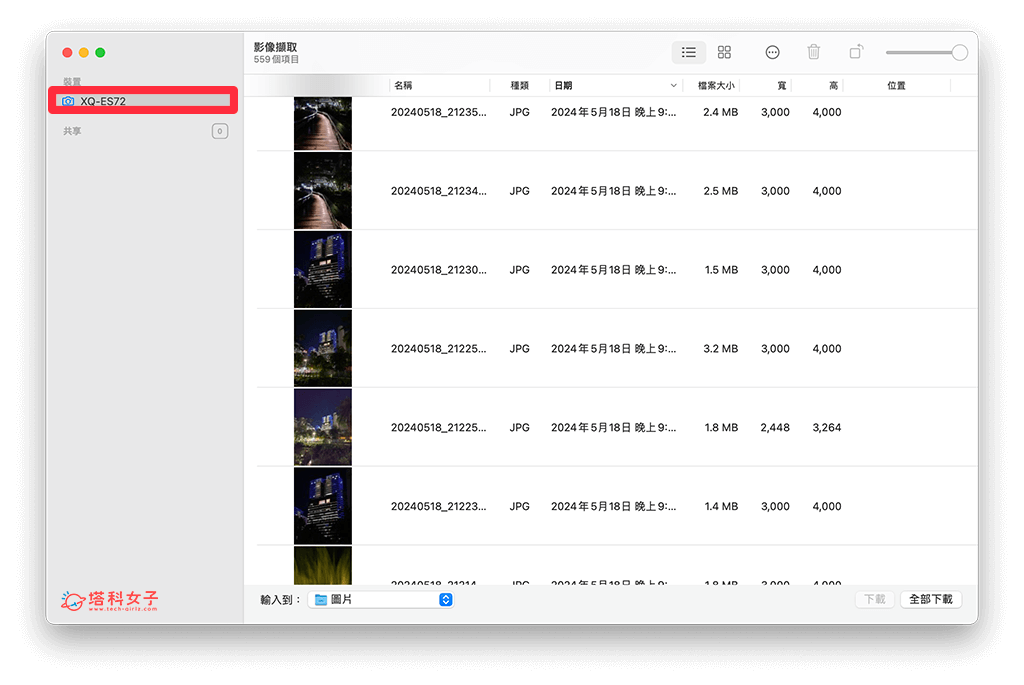Click the 2.4 MB file size cell
The image size is (1024, 685).
[720, 112]
